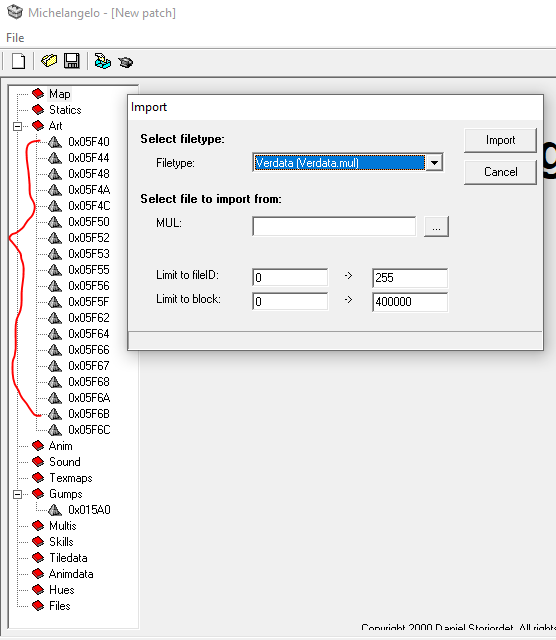Viewport: 556px width, 640px height.
Task: Click the Cancel button
Action: tap(500, 172)
